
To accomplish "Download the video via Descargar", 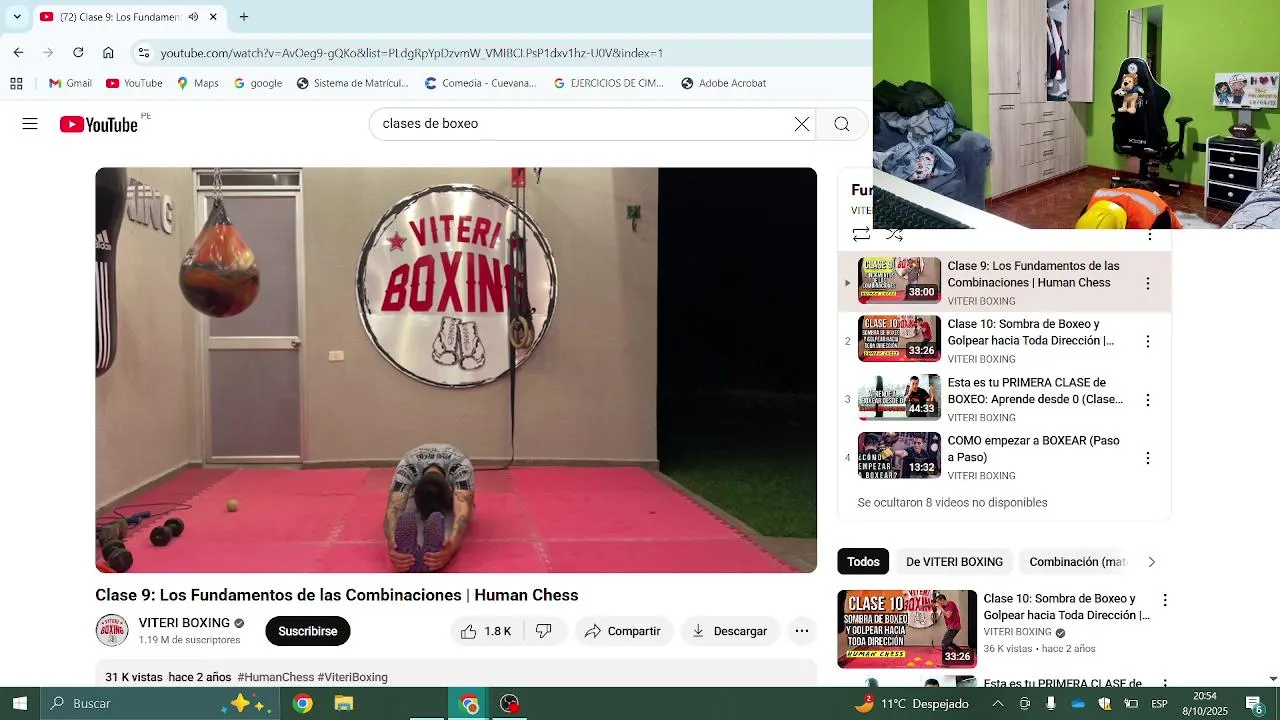I will pyautogui.click(x=729, y=631).
